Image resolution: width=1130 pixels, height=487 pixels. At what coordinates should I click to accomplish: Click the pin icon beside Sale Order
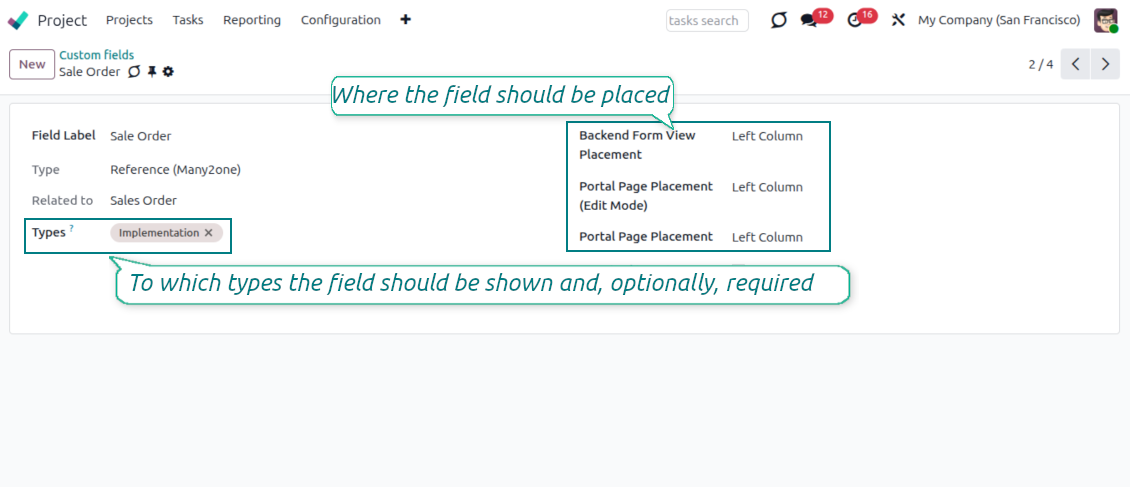click(152, 72)
